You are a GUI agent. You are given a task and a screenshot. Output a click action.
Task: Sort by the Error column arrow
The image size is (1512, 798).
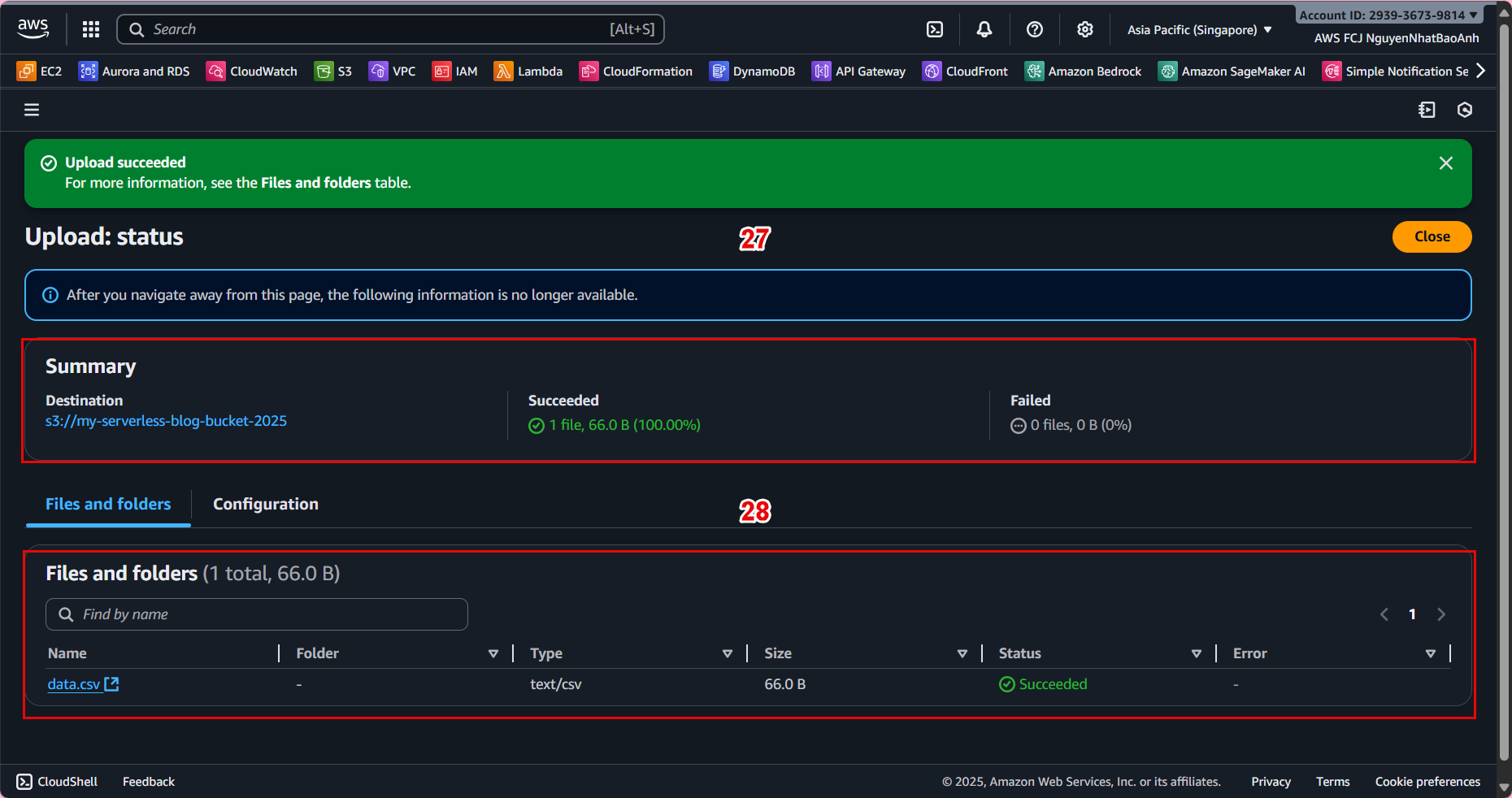point(1431,654)
